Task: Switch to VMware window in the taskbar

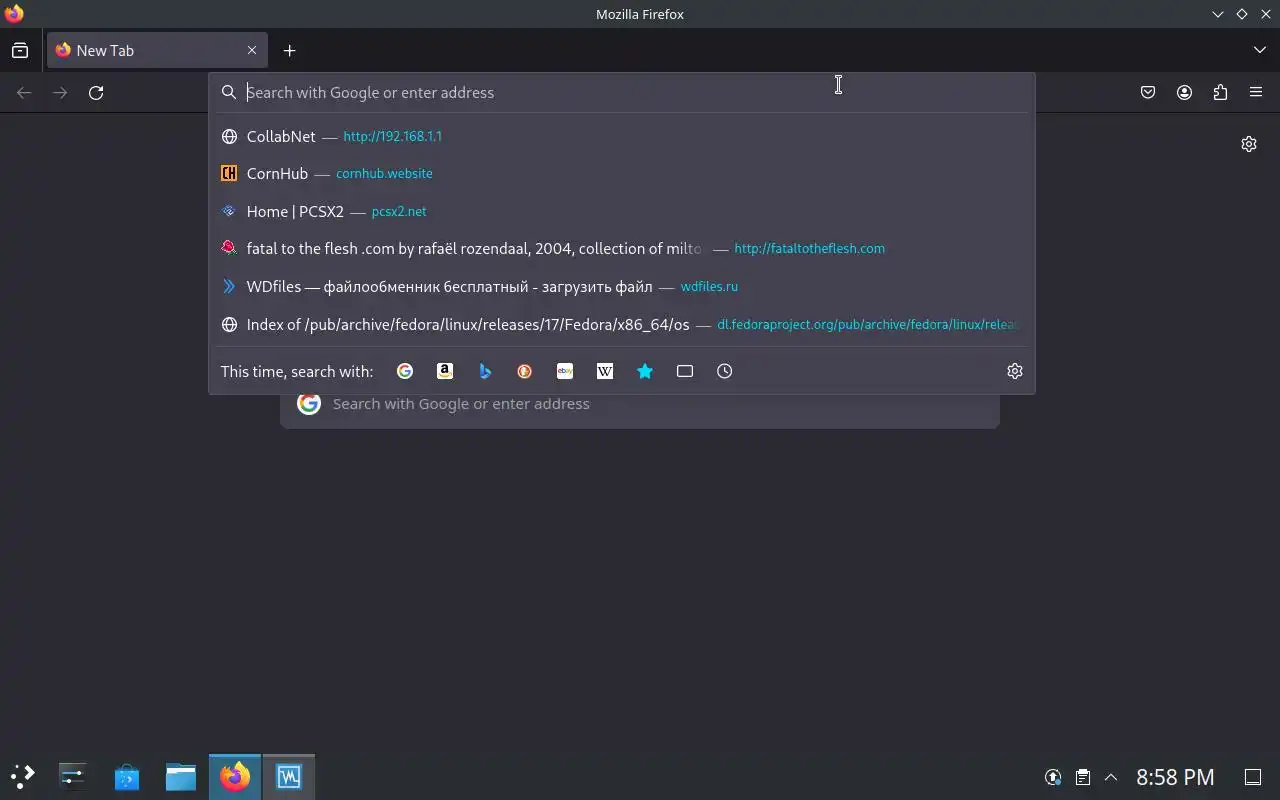Action: pyautogui.click(x=289, y=776)
